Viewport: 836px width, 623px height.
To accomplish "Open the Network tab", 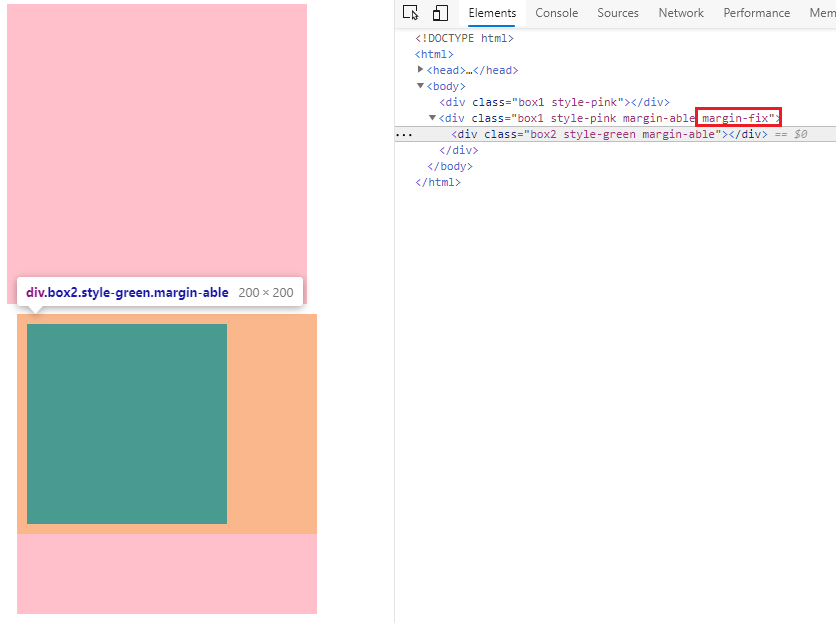I will point(681,13).
